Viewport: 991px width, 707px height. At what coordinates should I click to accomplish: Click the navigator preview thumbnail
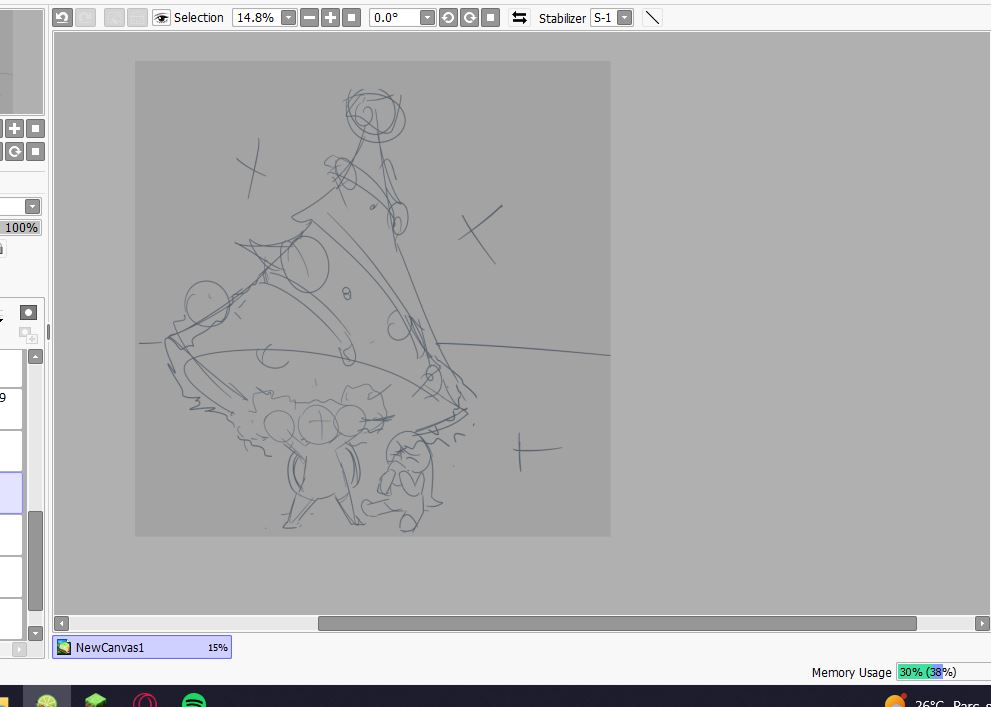click(x=21, y=61)
